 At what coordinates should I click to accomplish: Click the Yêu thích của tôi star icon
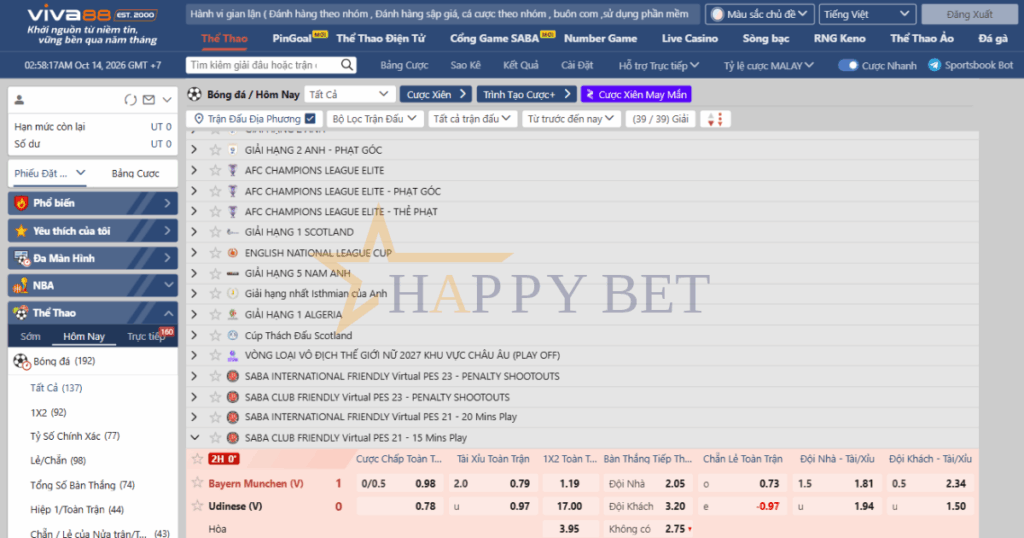tap(21, 230)
